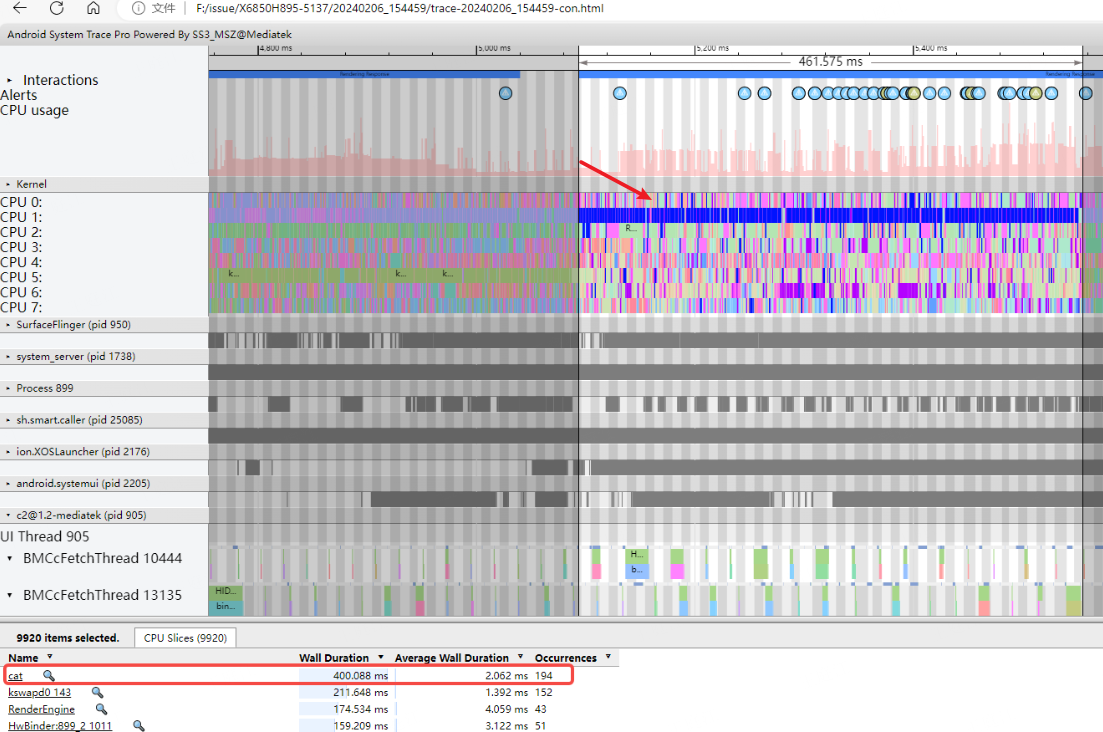Open the HwBinder:899_2 1011 link

(60, 726)
